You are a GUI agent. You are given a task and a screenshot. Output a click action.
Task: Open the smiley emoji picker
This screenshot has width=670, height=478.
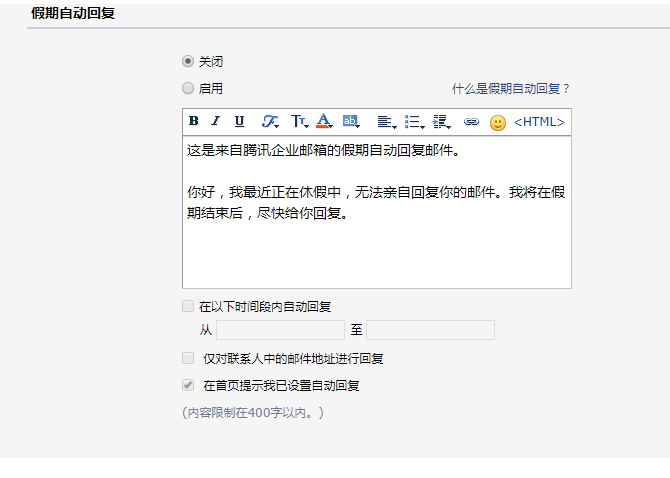coord(498,123)
